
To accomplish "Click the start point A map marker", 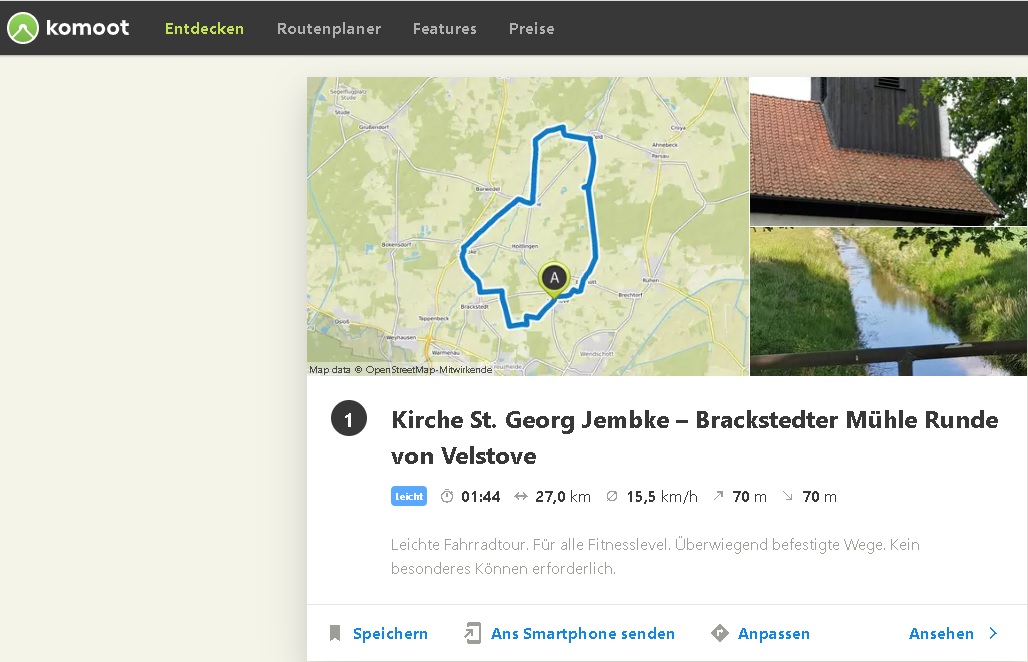I will coord(555,280).
